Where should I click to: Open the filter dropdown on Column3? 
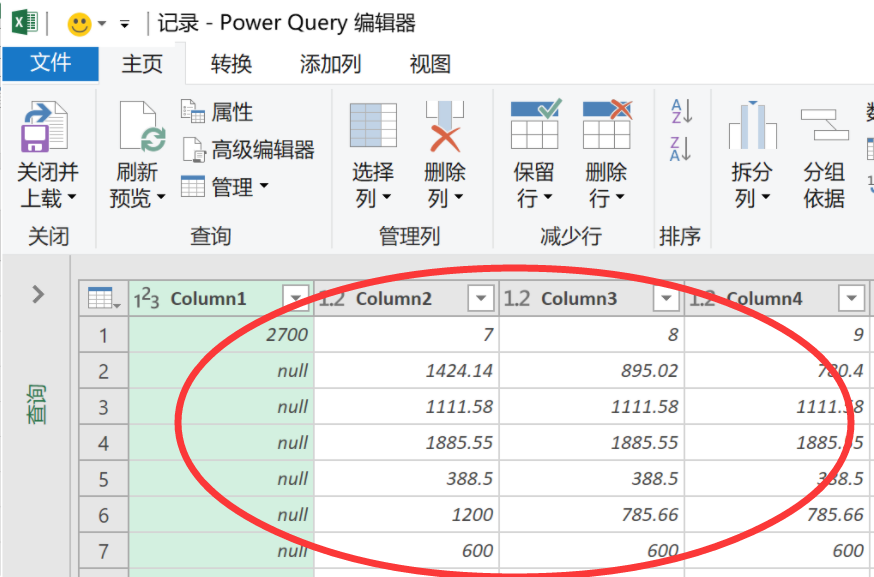coord(667,298)
